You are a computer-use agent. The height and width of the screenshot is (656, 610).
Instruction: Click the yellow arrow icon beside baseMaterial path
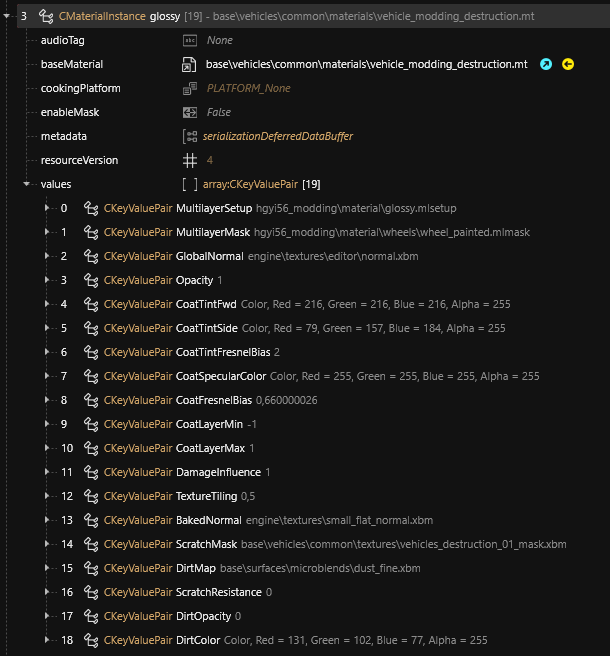point(568,64)
